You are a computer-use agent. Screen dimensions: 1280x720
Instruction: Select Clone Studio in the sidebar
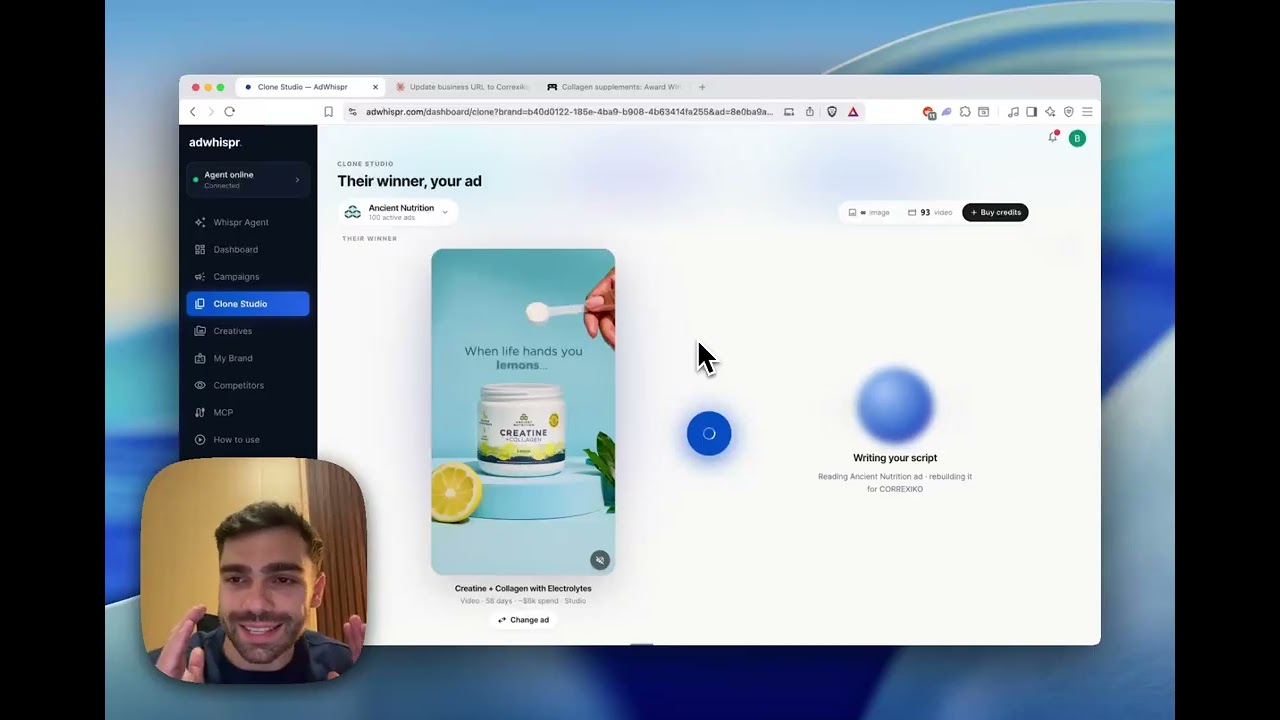[248, 304]
